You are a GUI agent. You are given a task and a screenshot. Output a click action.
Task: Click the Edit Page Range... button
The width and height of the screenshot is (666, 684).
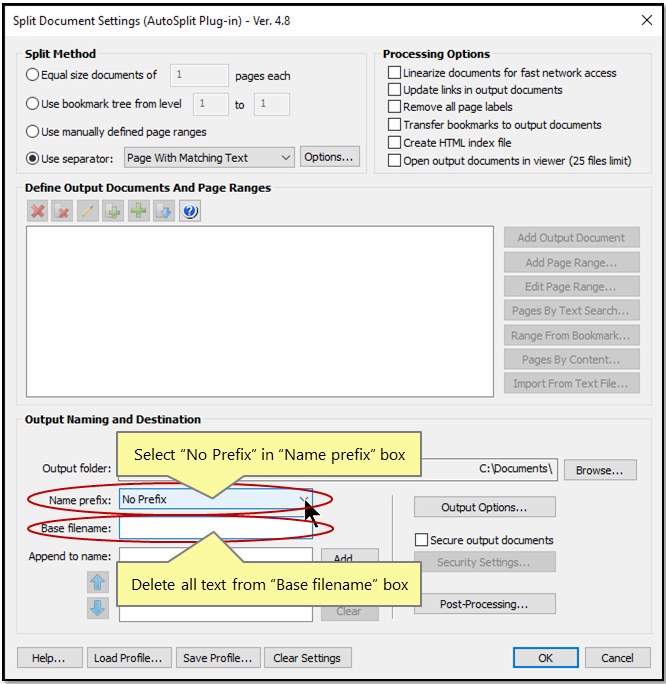[x=572, y=287]
